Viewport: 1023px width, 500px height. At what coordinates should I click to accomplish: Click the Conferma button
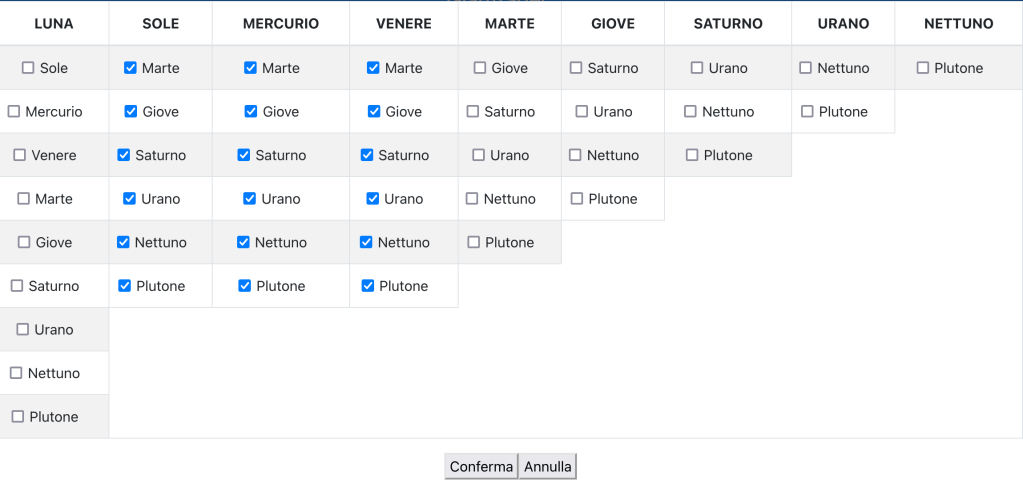pyautogui.click(x=481, y=467)
